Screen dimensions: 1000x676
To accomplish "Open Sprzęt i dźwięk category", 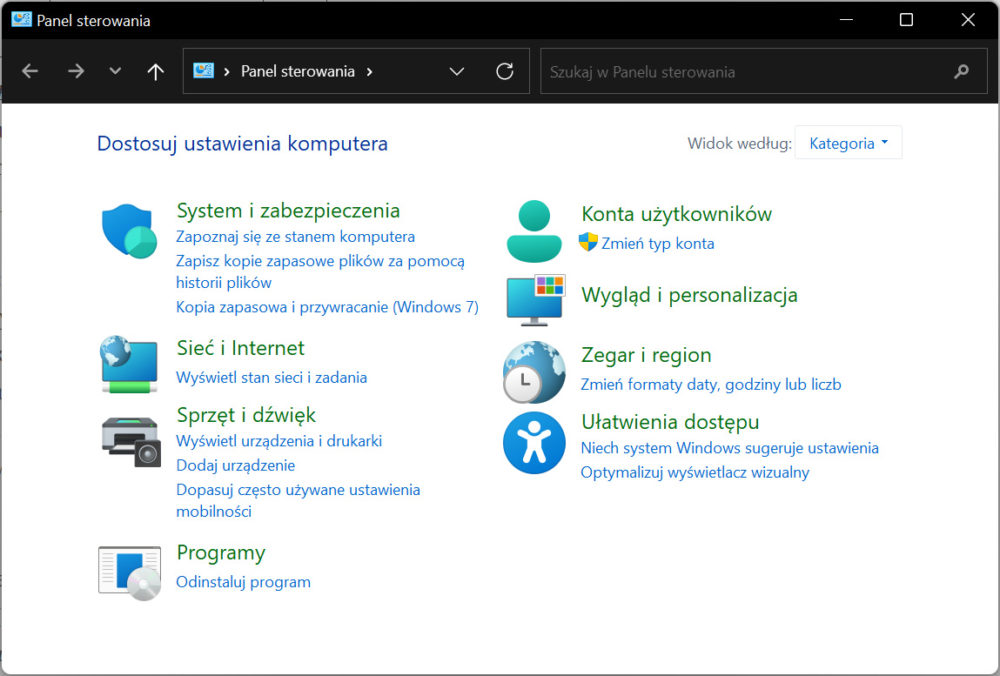I will [x=246, y=415].
